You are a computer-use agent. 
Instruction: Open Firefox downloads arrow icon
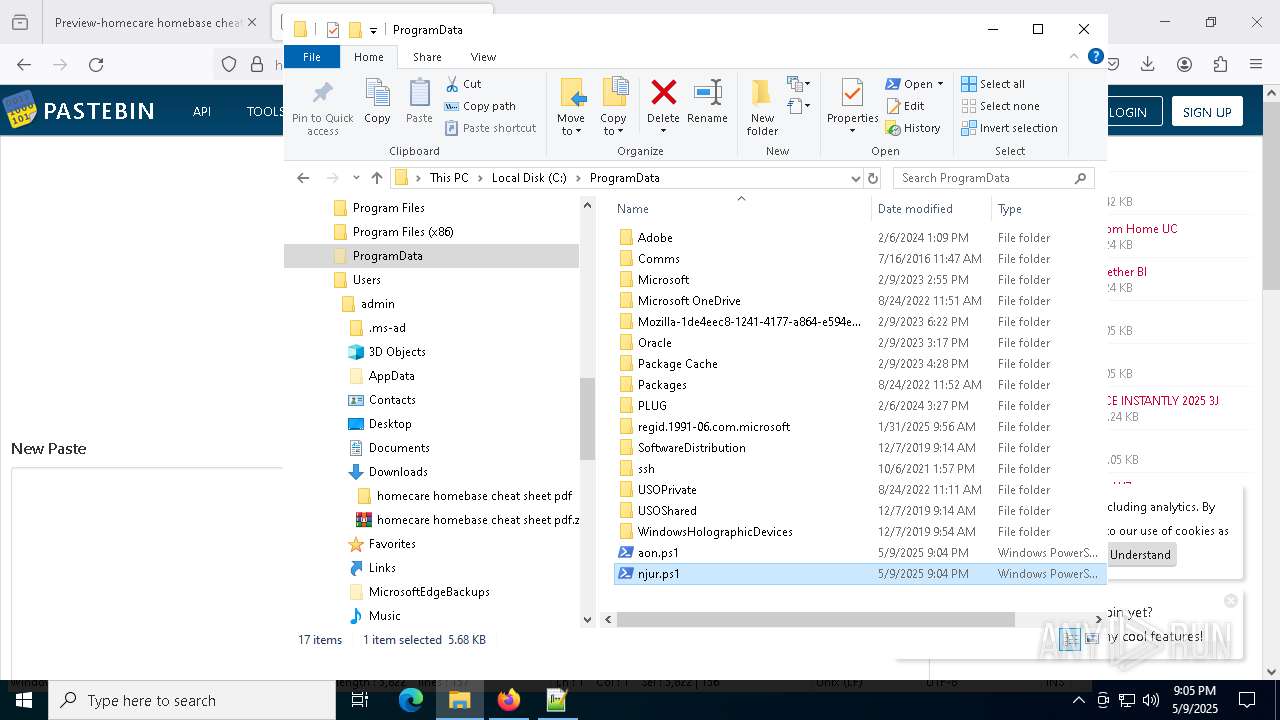point(1148,64)
